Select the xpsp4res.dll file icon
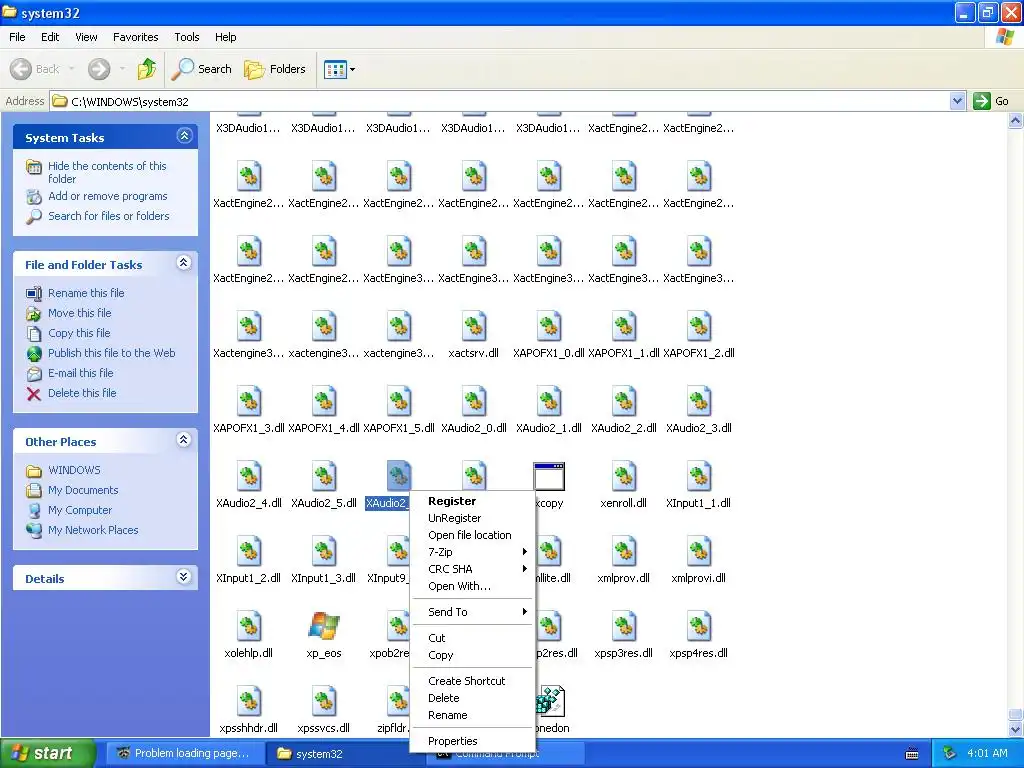 coord(699,626)
